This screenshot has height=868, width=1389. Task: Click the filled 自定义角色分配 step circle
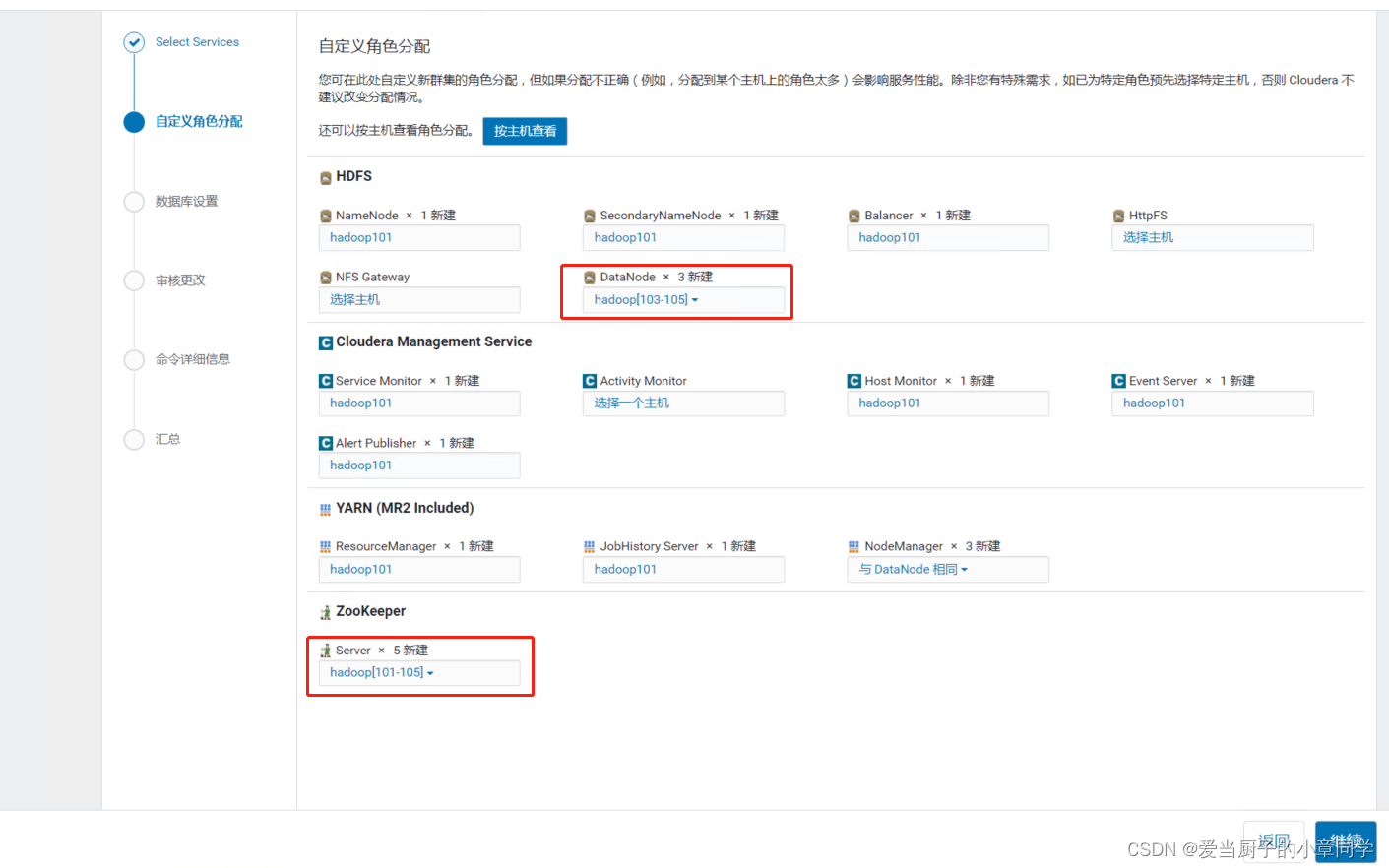(134, 122)
